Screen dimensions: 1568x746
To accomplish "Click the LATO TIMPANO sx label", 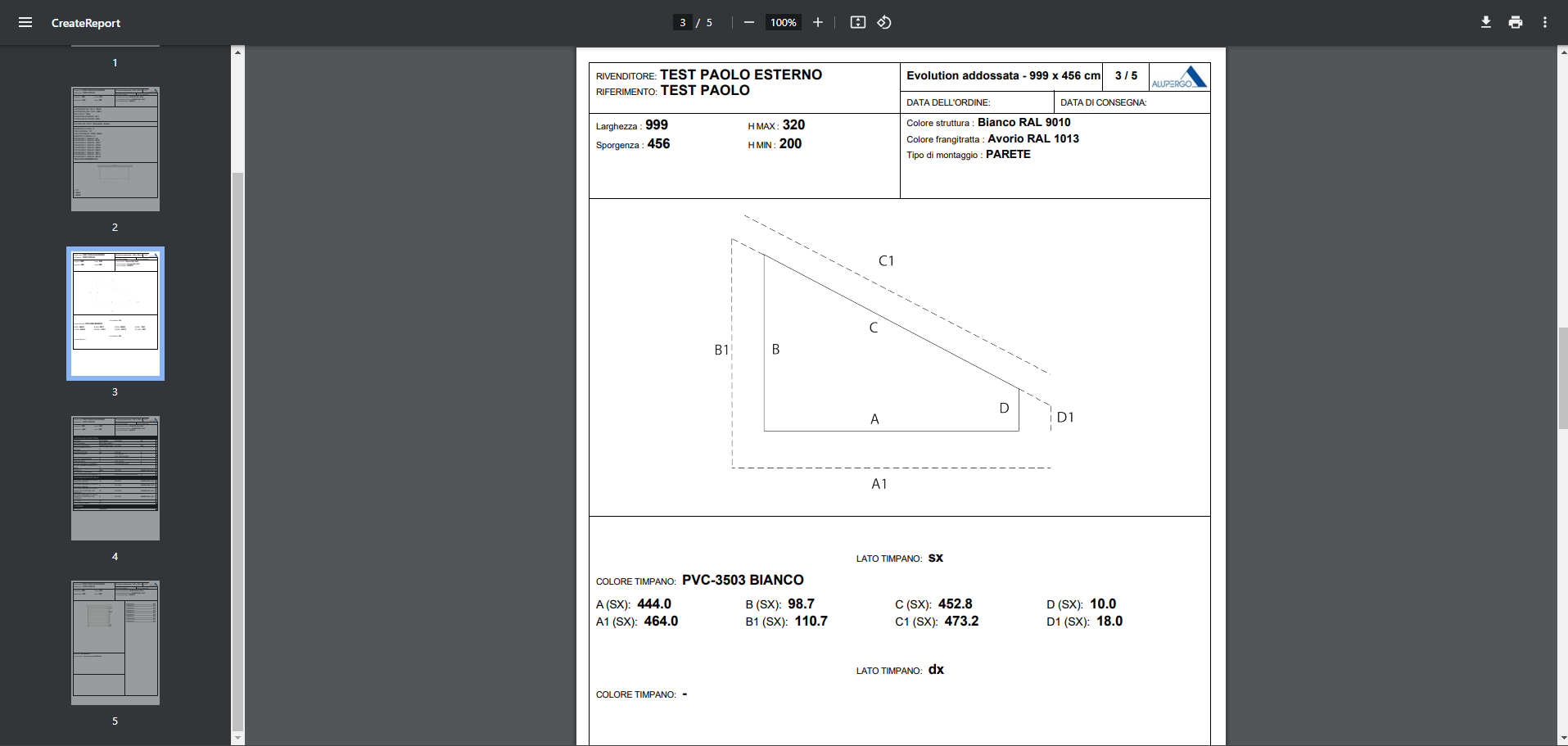I will pos(899,558).
